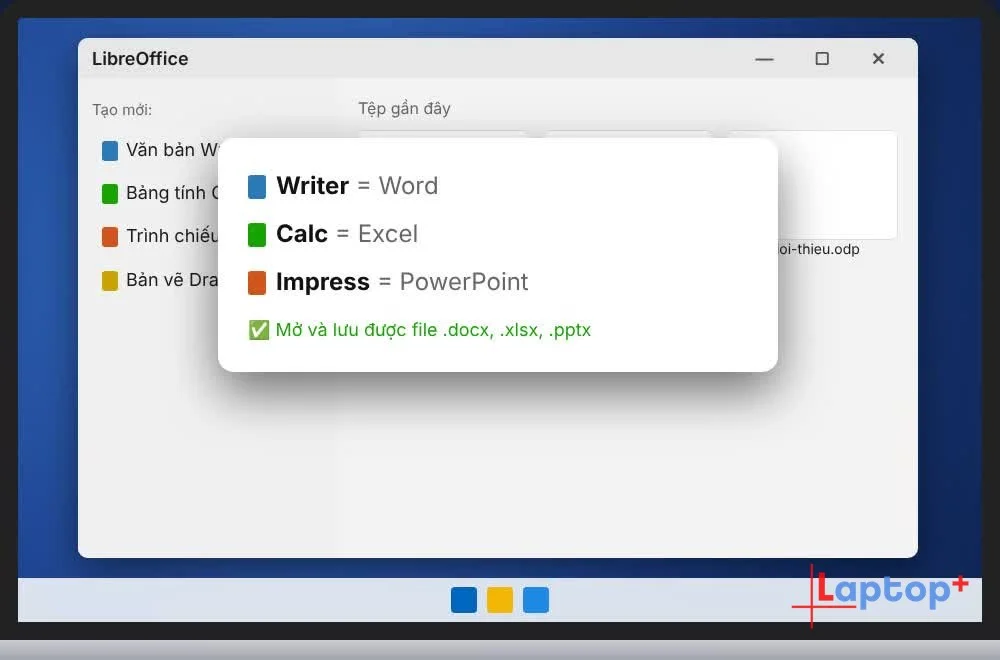Minimize the LibreOffice window
1000x660 pixels.
[764, 59]
